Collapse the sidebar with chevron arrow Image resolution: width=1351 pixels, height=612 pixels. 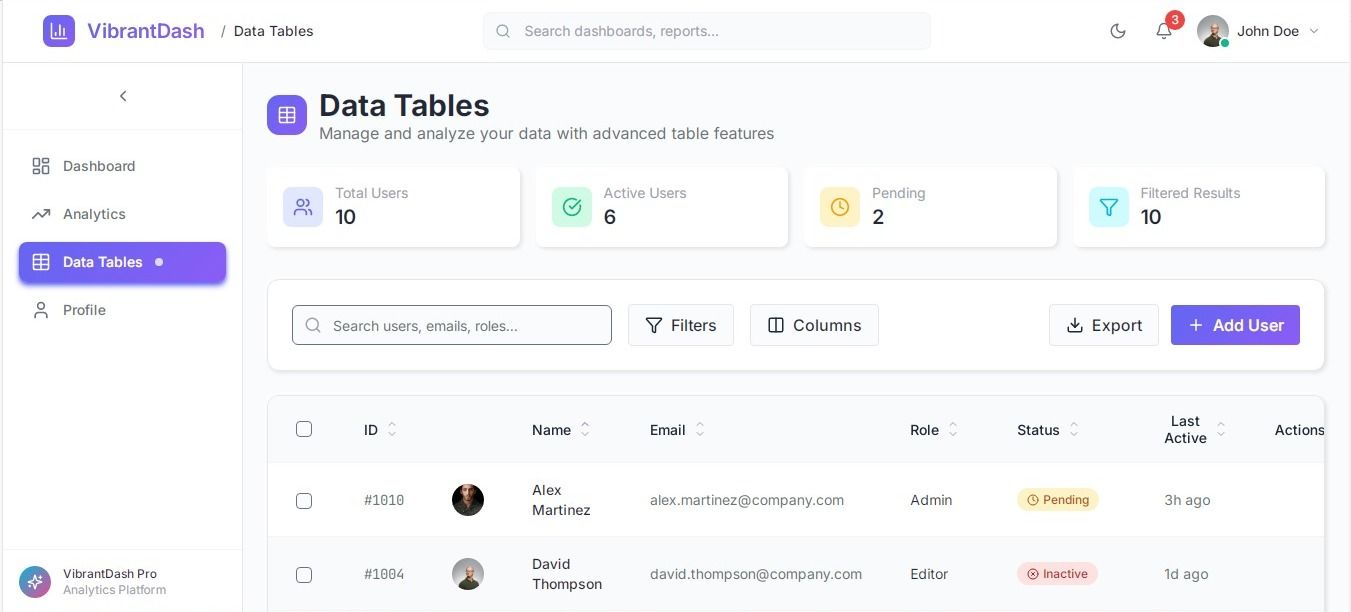123,96
